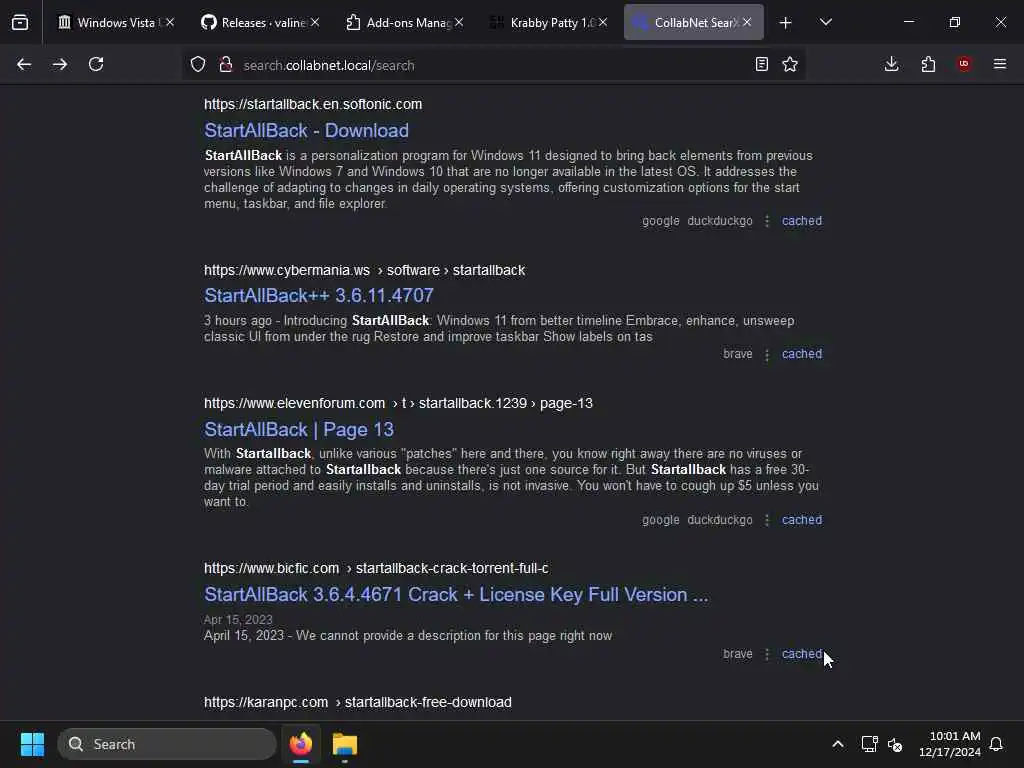Click cybermania.ws URL breadcrumb
Viewport: 1024px width, 768px height.
364,270
